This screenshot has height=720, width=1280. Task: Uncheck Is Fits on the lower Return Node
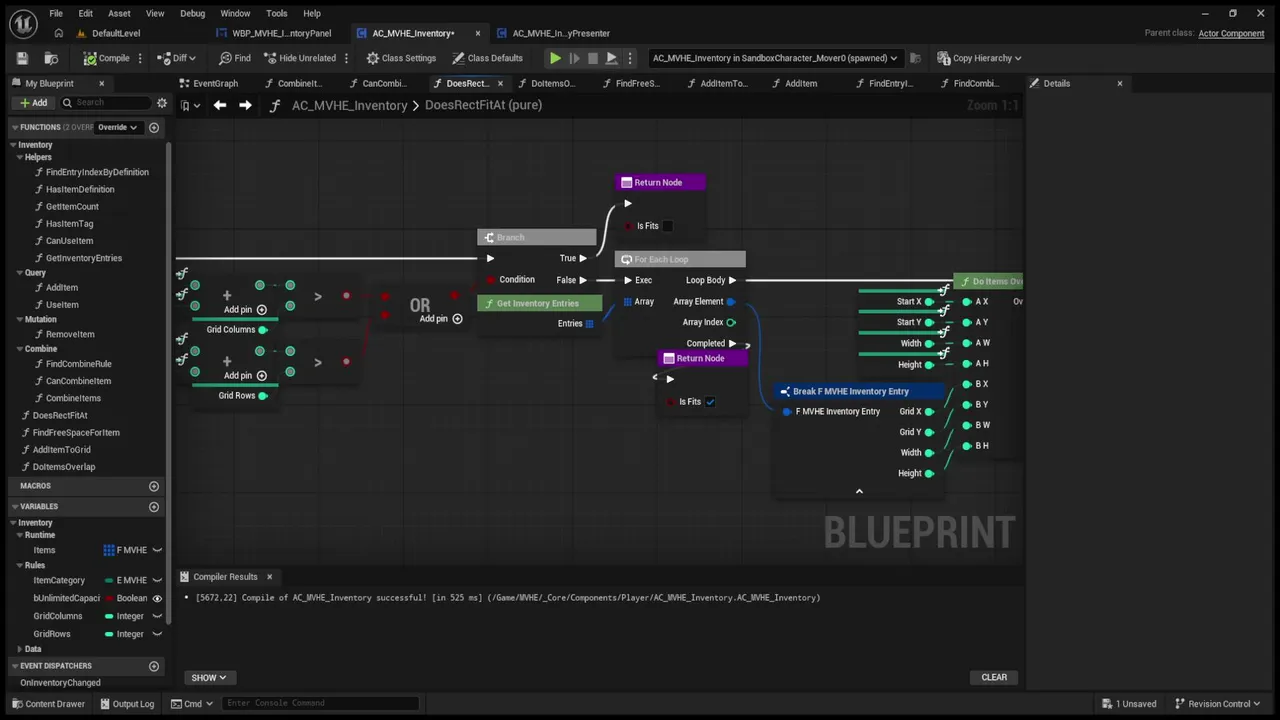pos(710,402)
